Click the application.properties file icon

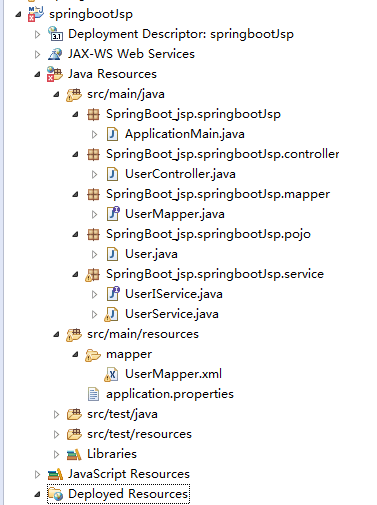point(93,394)
